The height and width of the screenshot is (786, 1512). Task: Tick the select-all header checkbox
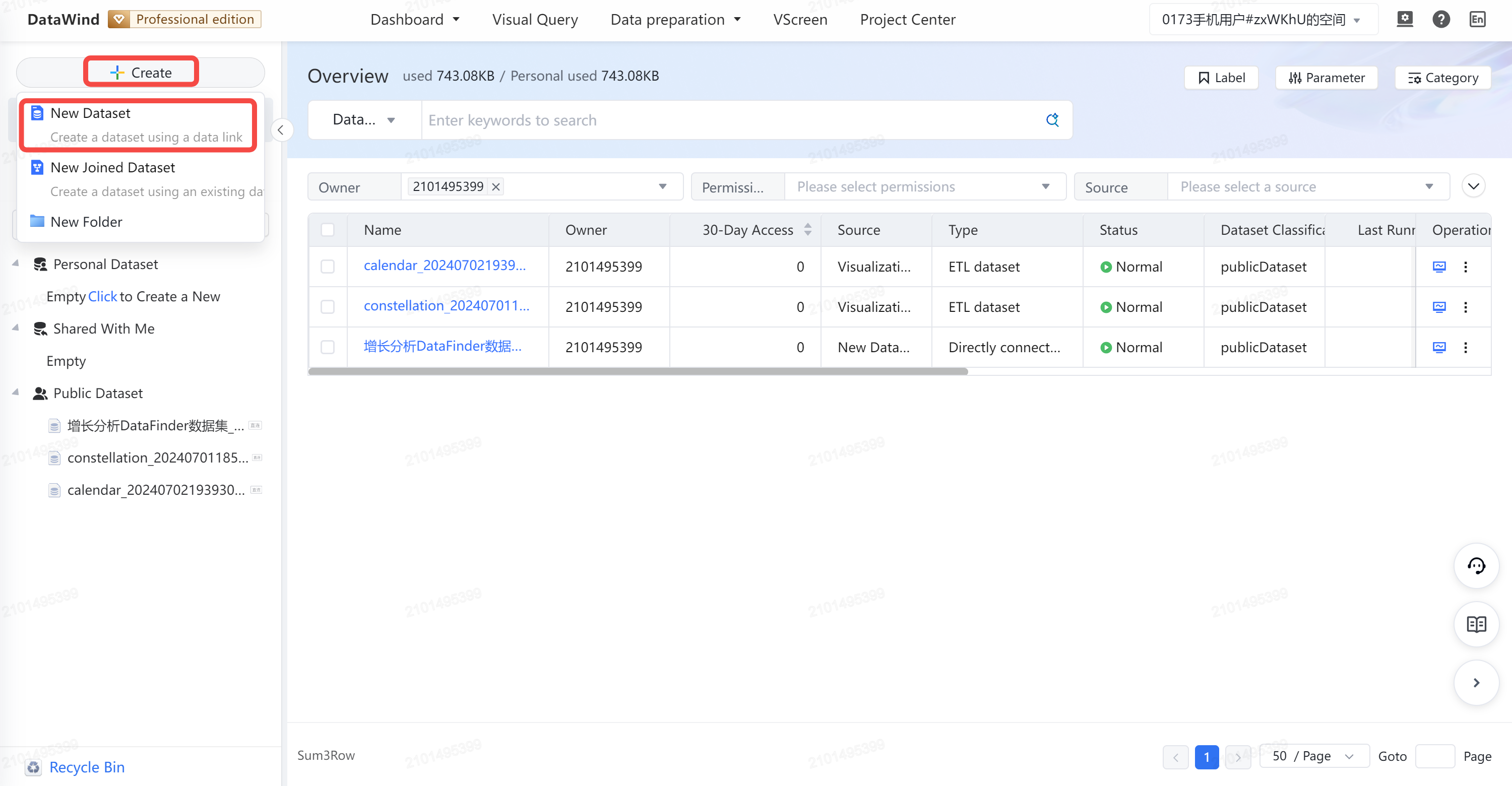coord(328,229)
